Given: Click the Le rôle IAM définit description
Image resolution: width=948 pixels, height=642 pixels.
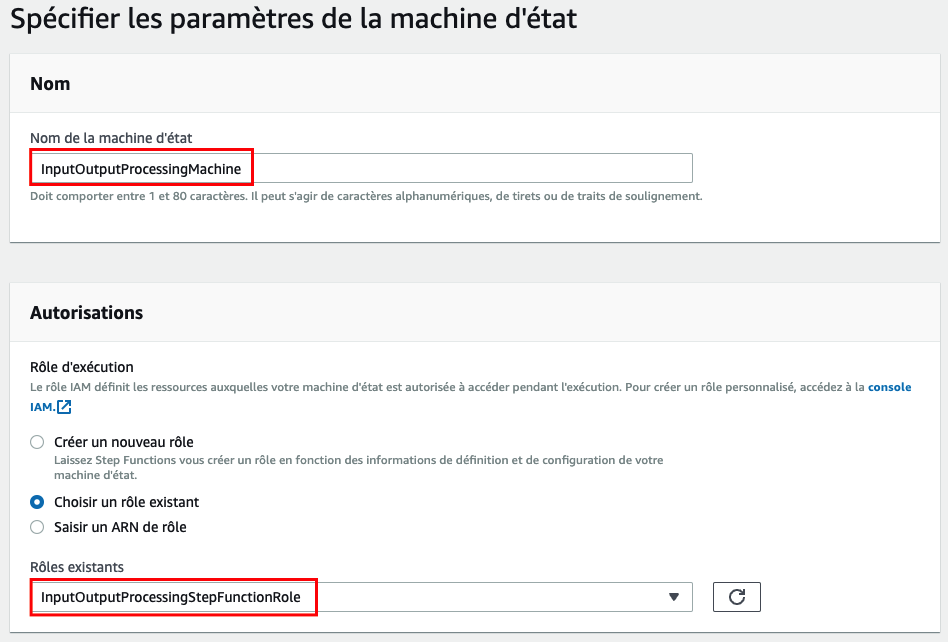Looking at the screenshot, I should pos(447,387).
